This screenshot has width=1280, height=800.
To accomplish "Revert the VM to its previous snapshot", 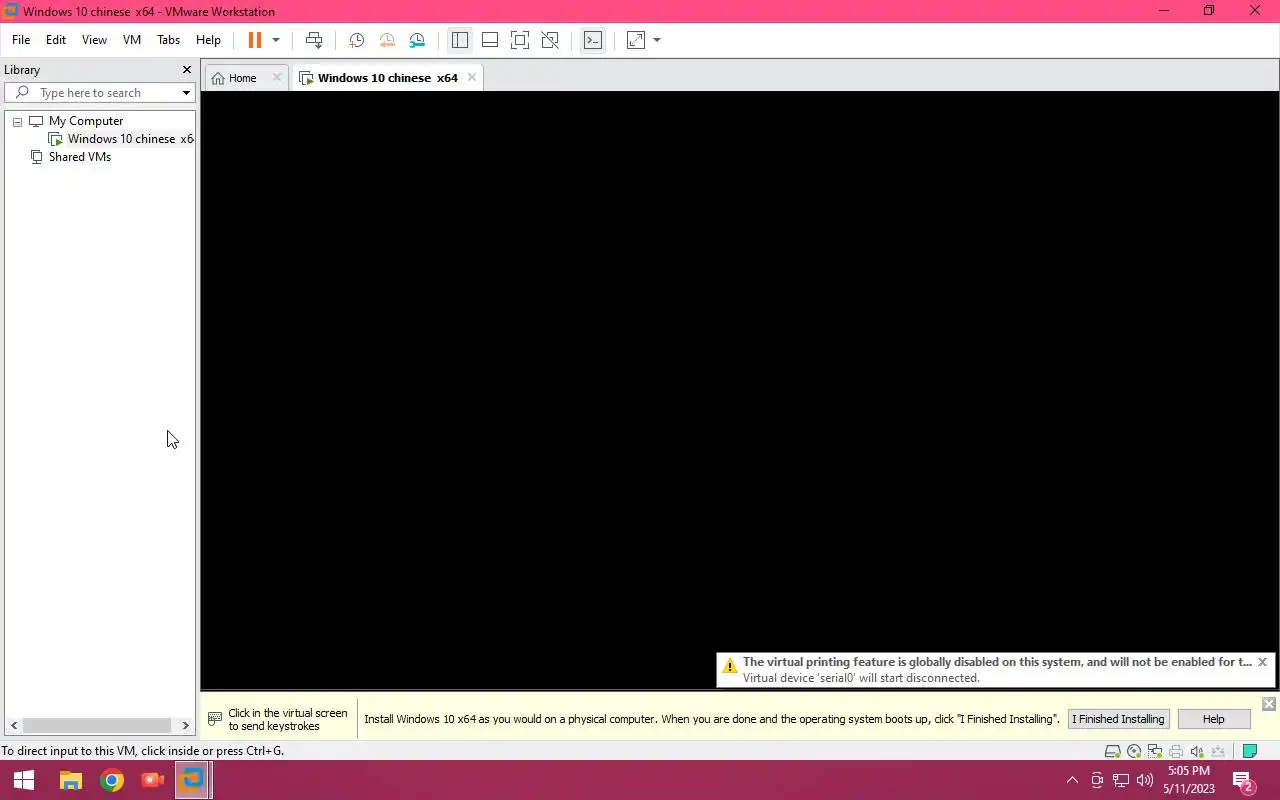I will click(x=387, y=40).
